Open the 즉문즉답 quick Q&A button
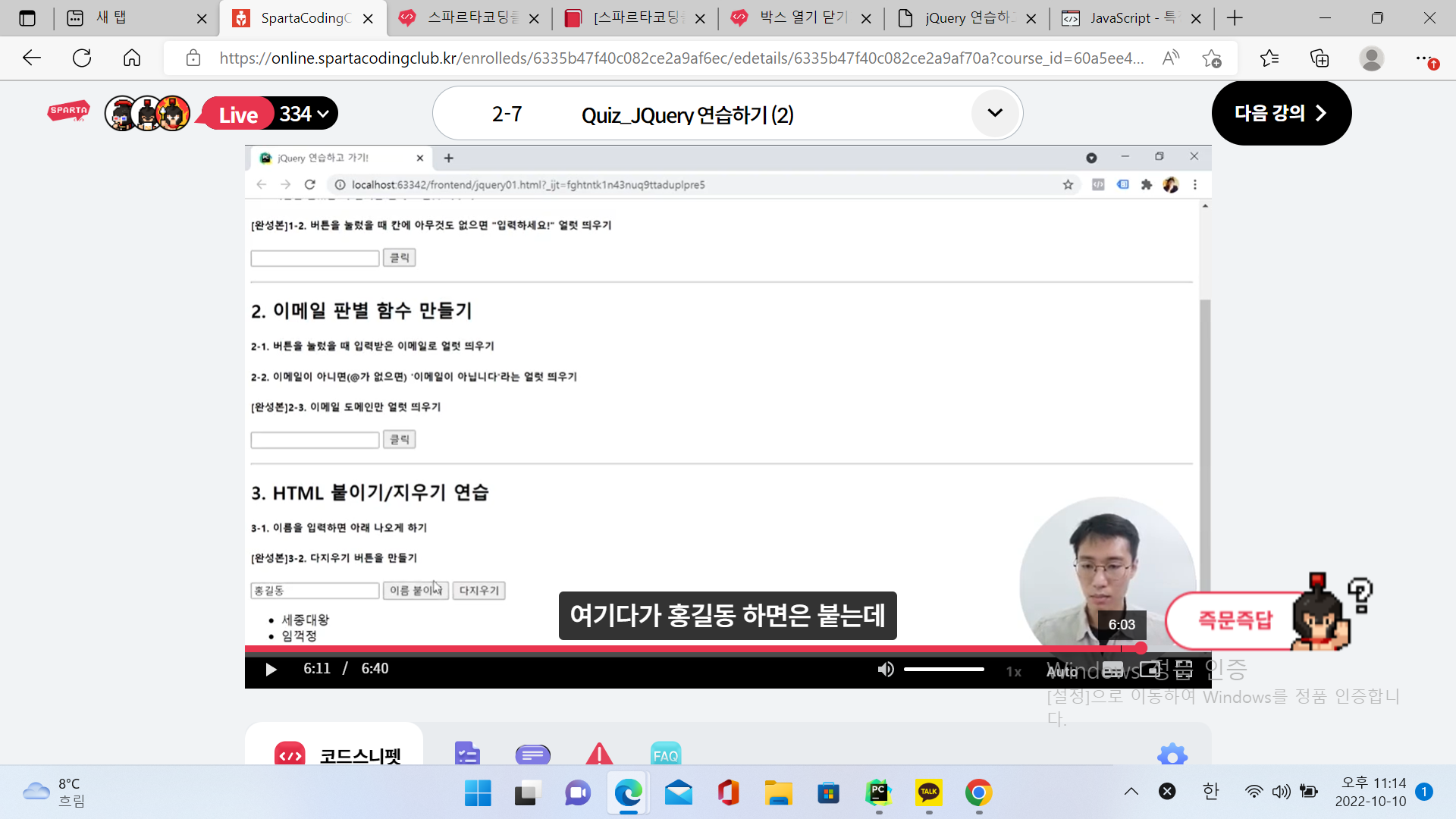Image resolution: width=1456 pixels, height=819 pixels. point(1235,620)
